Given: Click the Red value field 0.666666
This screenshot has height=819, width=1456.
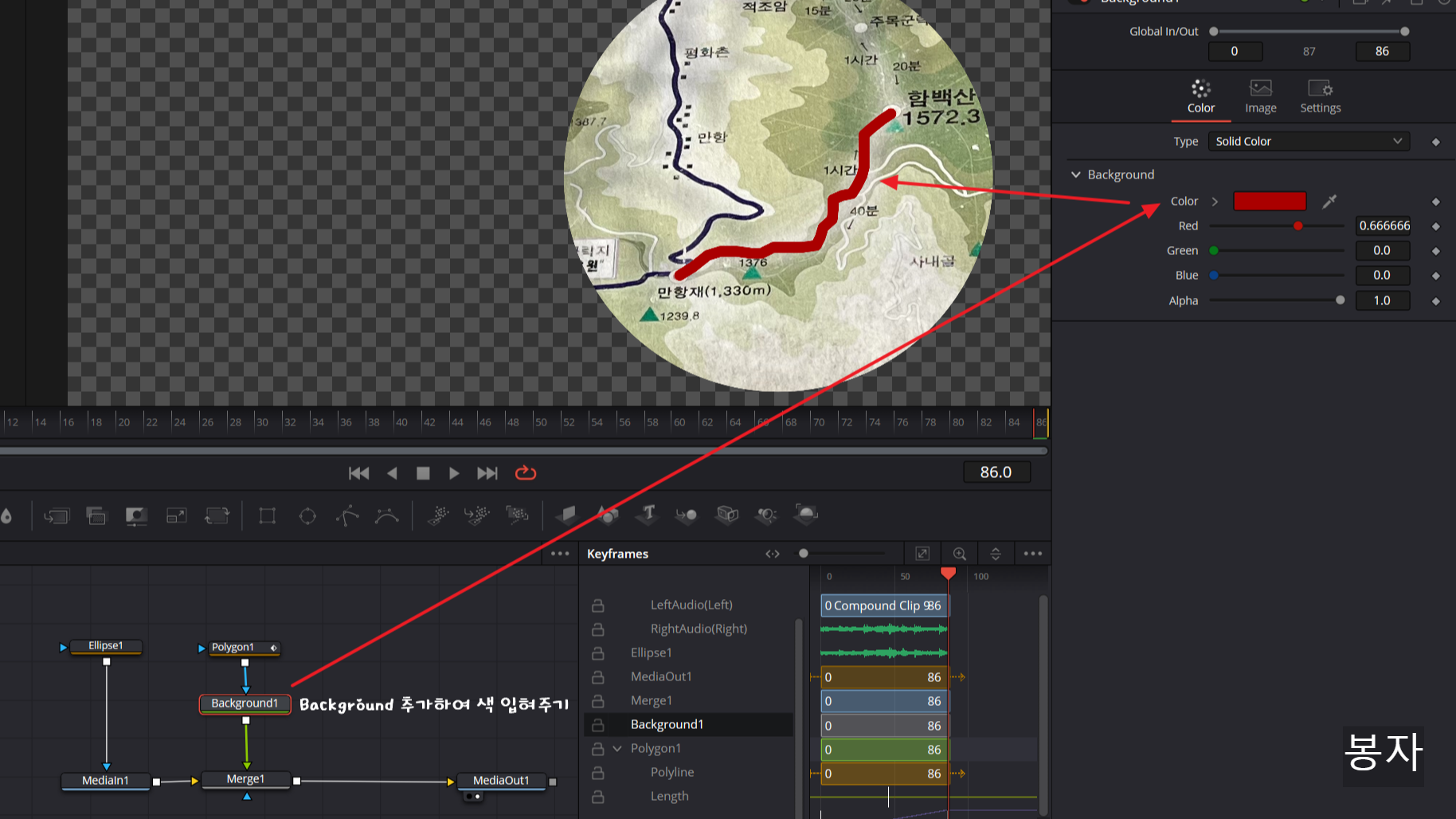Looking at the screenshot, I should pos(1383,226).
